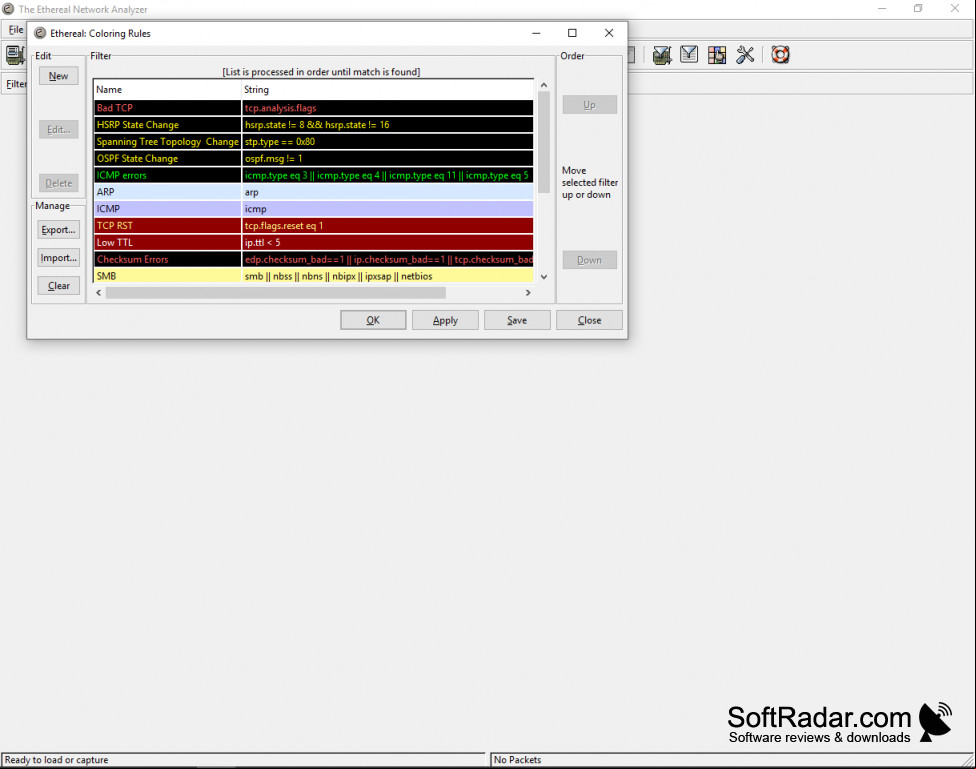Click the Import... button
Viewport: 976px width, 769px height.
tap(59, 258)
